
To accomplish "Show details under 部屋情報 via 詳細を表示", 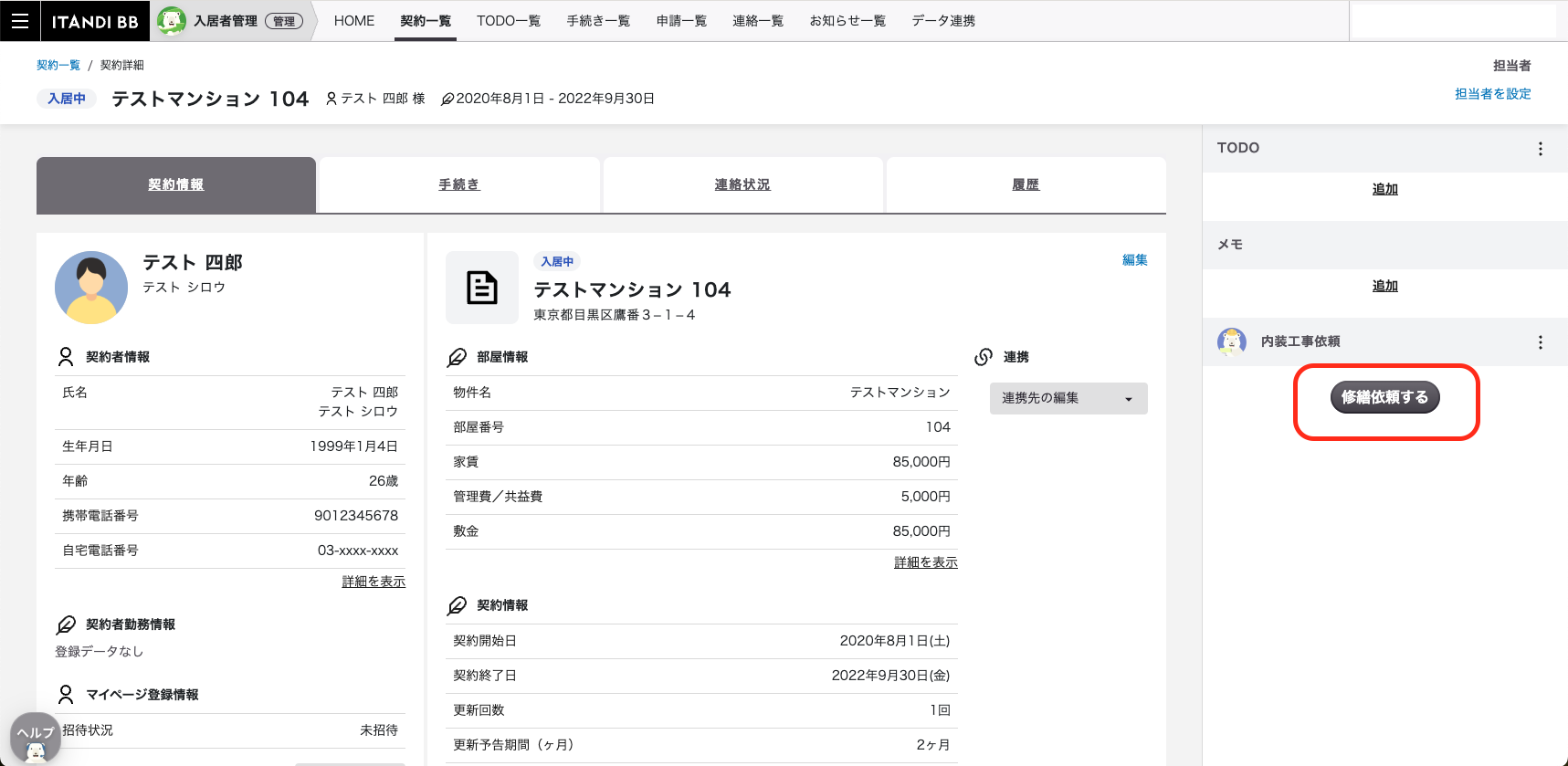I will 926,562.
